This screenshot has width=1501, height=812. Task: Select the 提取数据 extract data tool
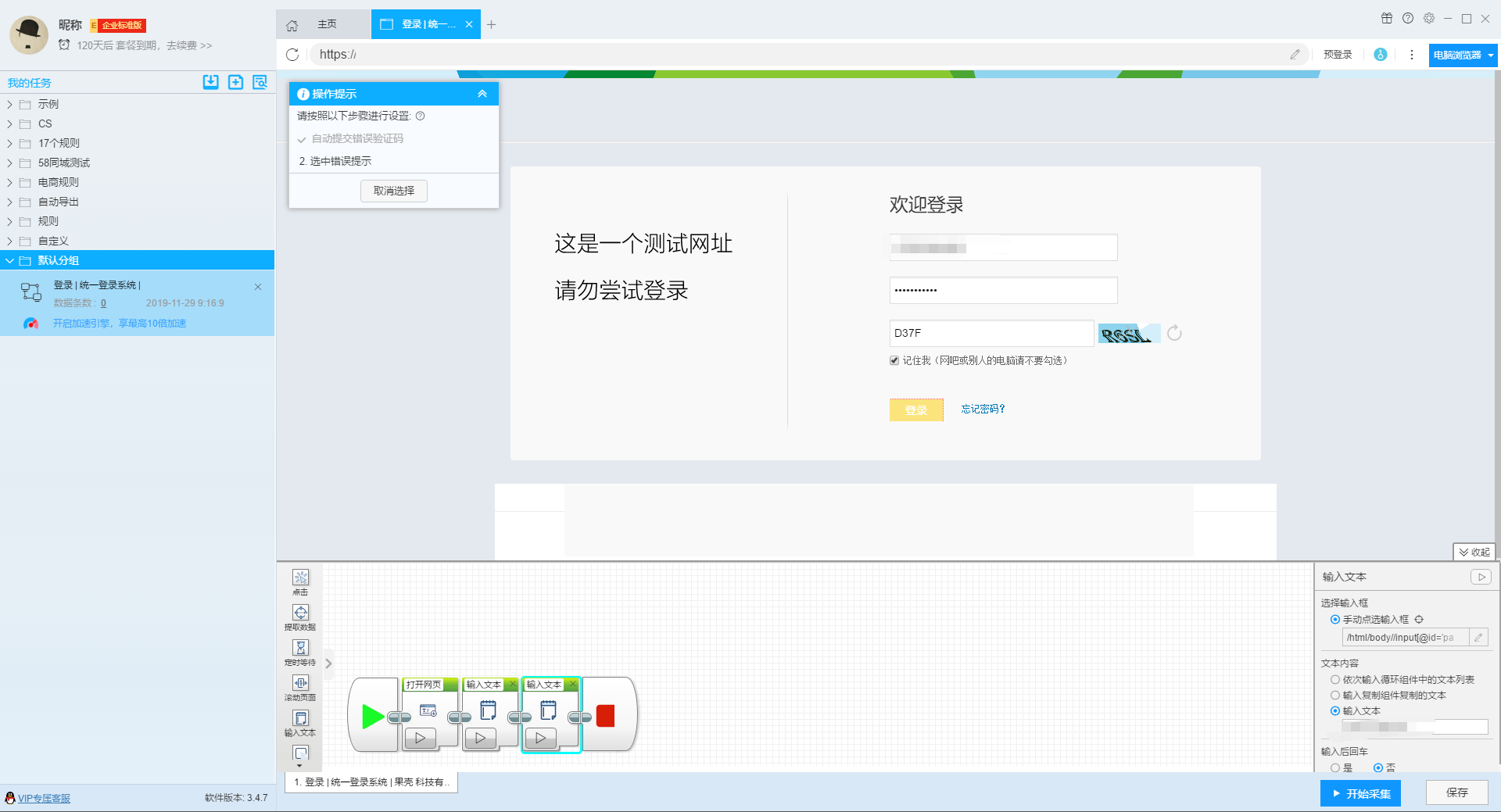(x=300, y=613)
